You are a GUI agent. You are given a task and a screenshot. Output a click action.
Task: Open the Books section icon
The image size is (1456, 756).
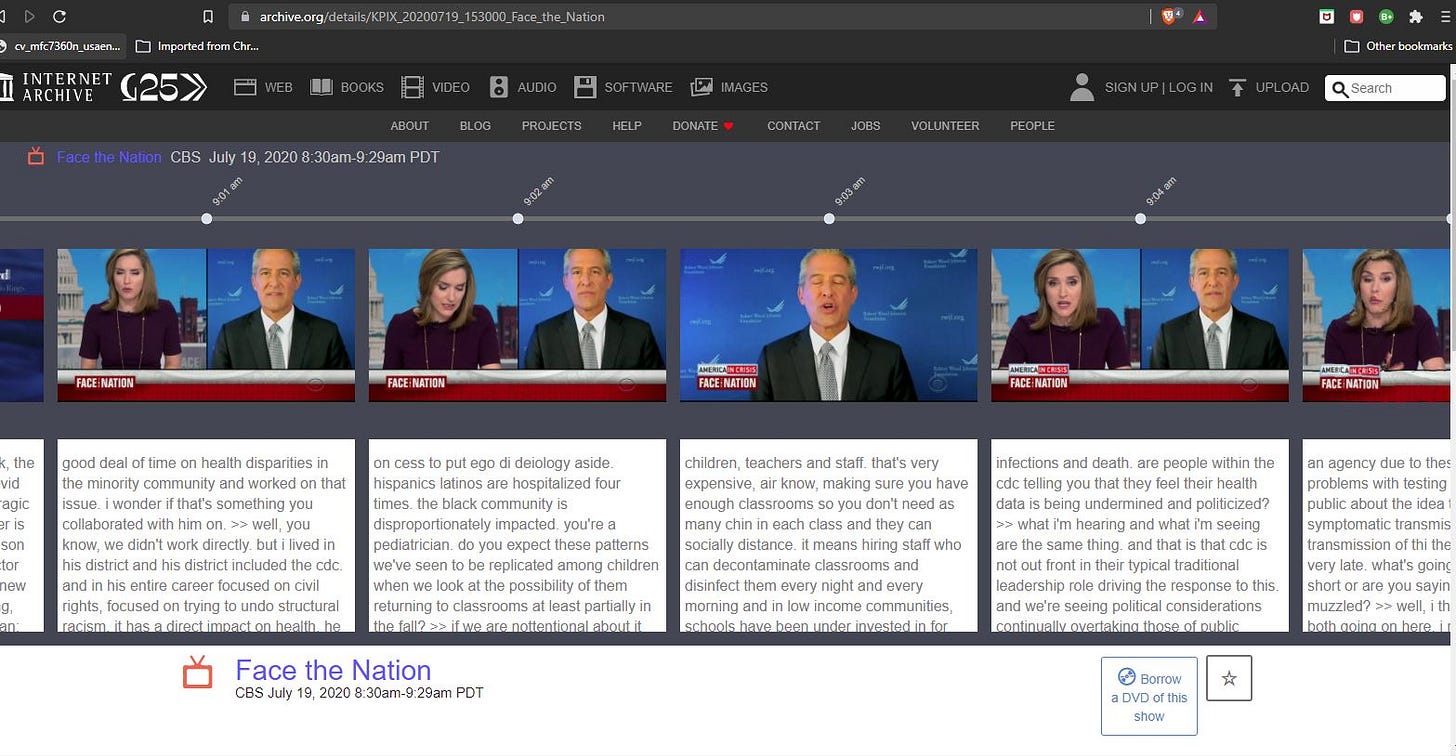321,87
